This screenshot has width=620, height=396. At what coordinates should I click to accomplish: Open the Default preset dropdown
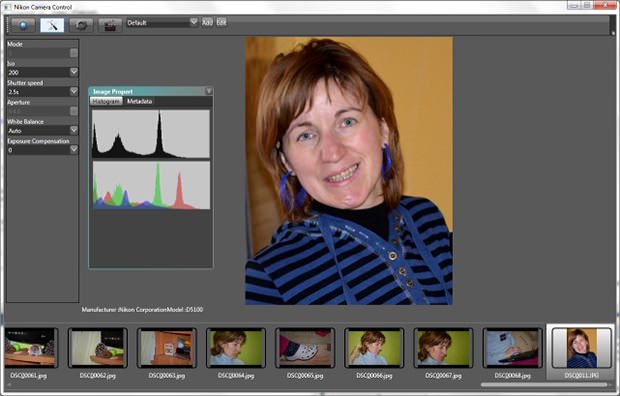(x=162, y=23)
